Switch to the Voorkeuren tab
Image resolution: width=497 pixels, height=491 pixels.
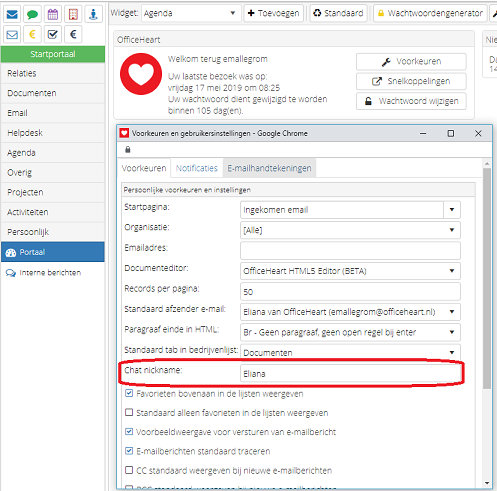coord(144,168)
